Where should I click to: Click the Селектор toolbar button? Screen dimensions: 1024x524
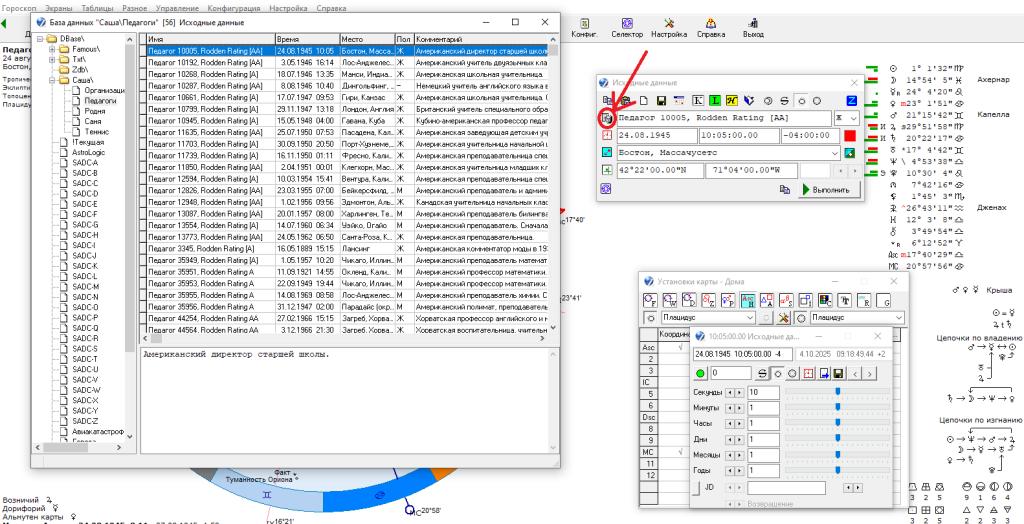tap(626, 27)
